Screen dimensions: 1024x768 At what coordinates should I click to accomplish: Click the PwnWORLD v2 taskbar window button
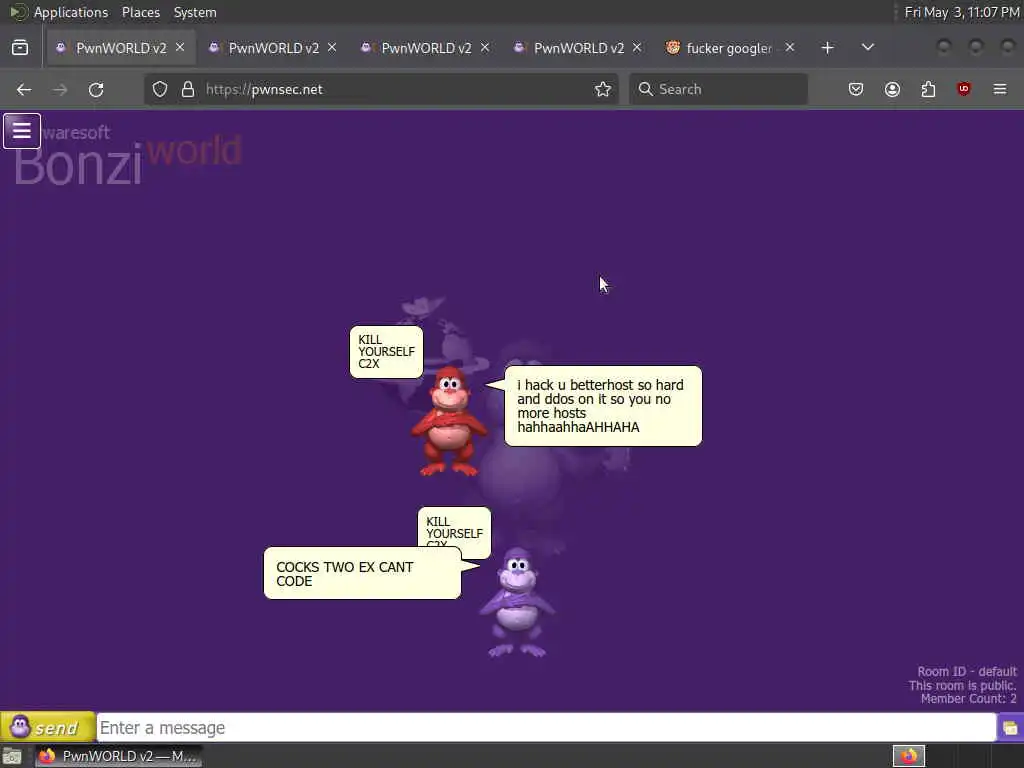(x=118, y=756)
